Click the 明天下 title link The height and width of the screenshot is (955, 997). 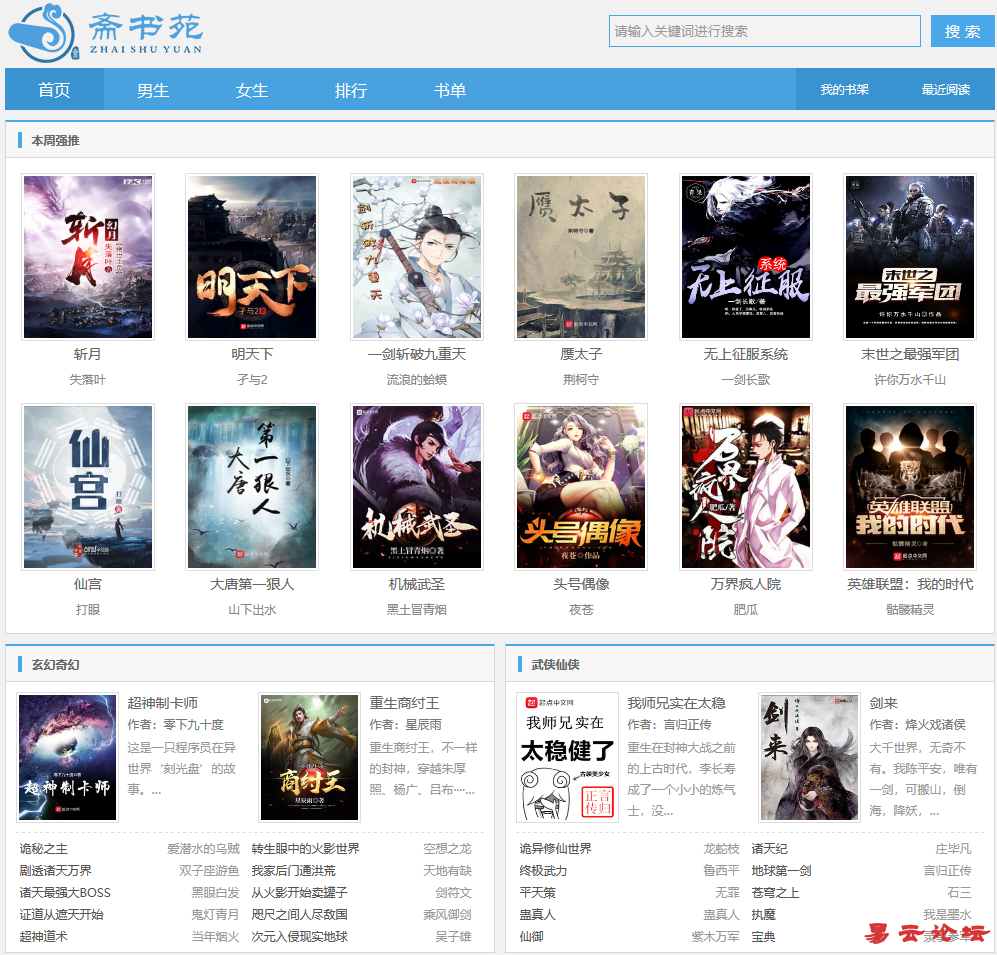click(252, 354)
